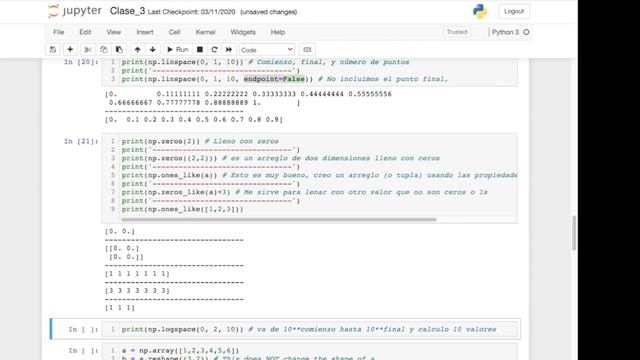The height and width of the screenshot is (360, 640).
Task: Paste cells below icon
Action: click(x=119, y=50)
